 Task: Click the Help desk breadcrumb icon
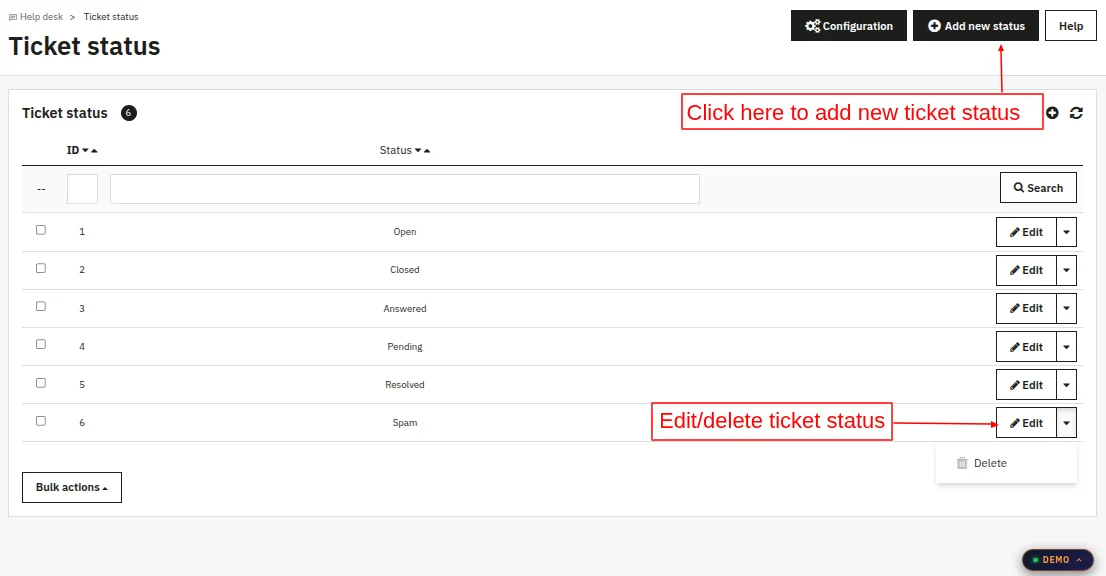coord(13,17)
